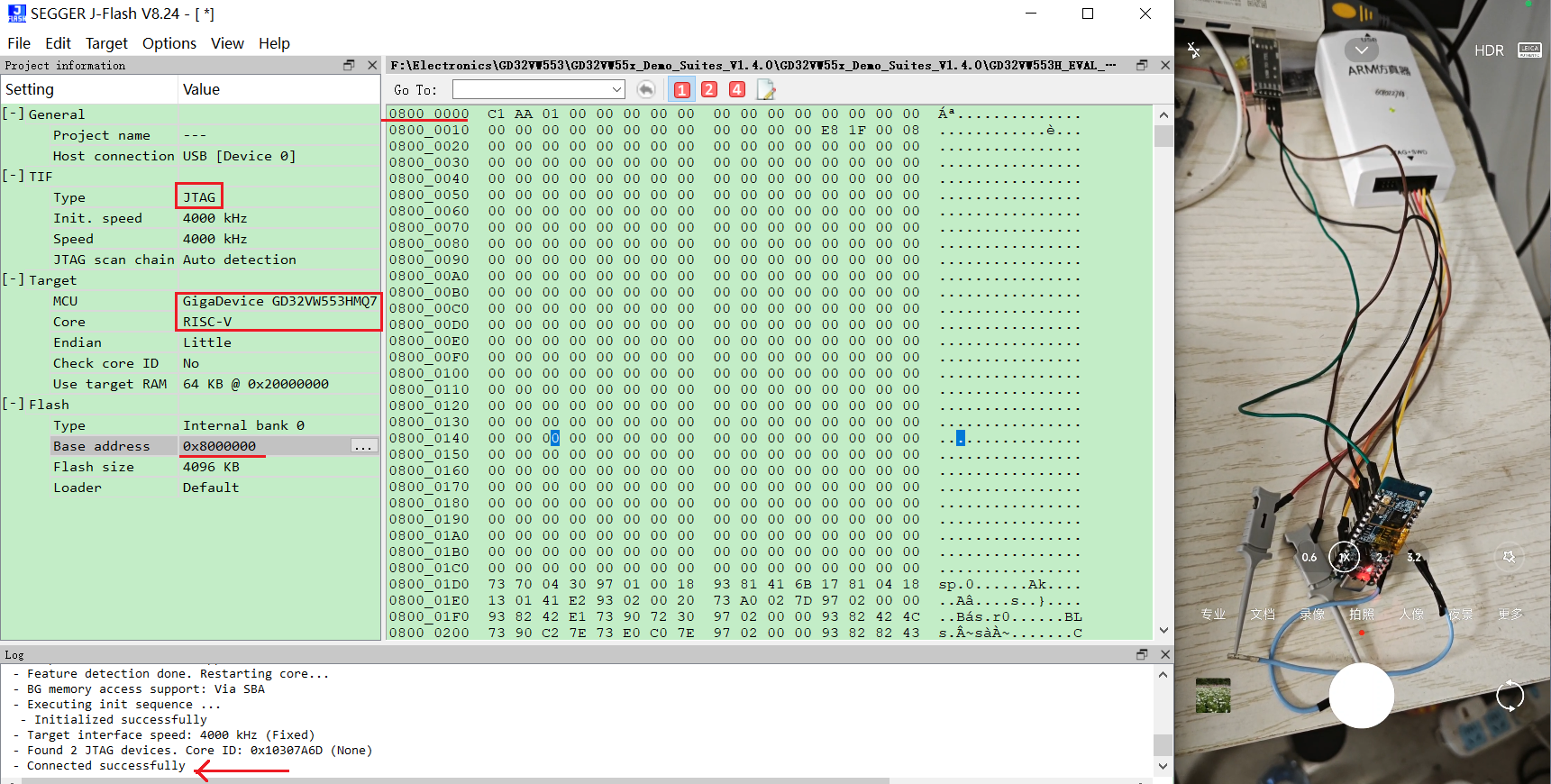Click the Base address ellipsis button
The height and width of the screenshot is (784, 1551).
(x=364, y=446)
